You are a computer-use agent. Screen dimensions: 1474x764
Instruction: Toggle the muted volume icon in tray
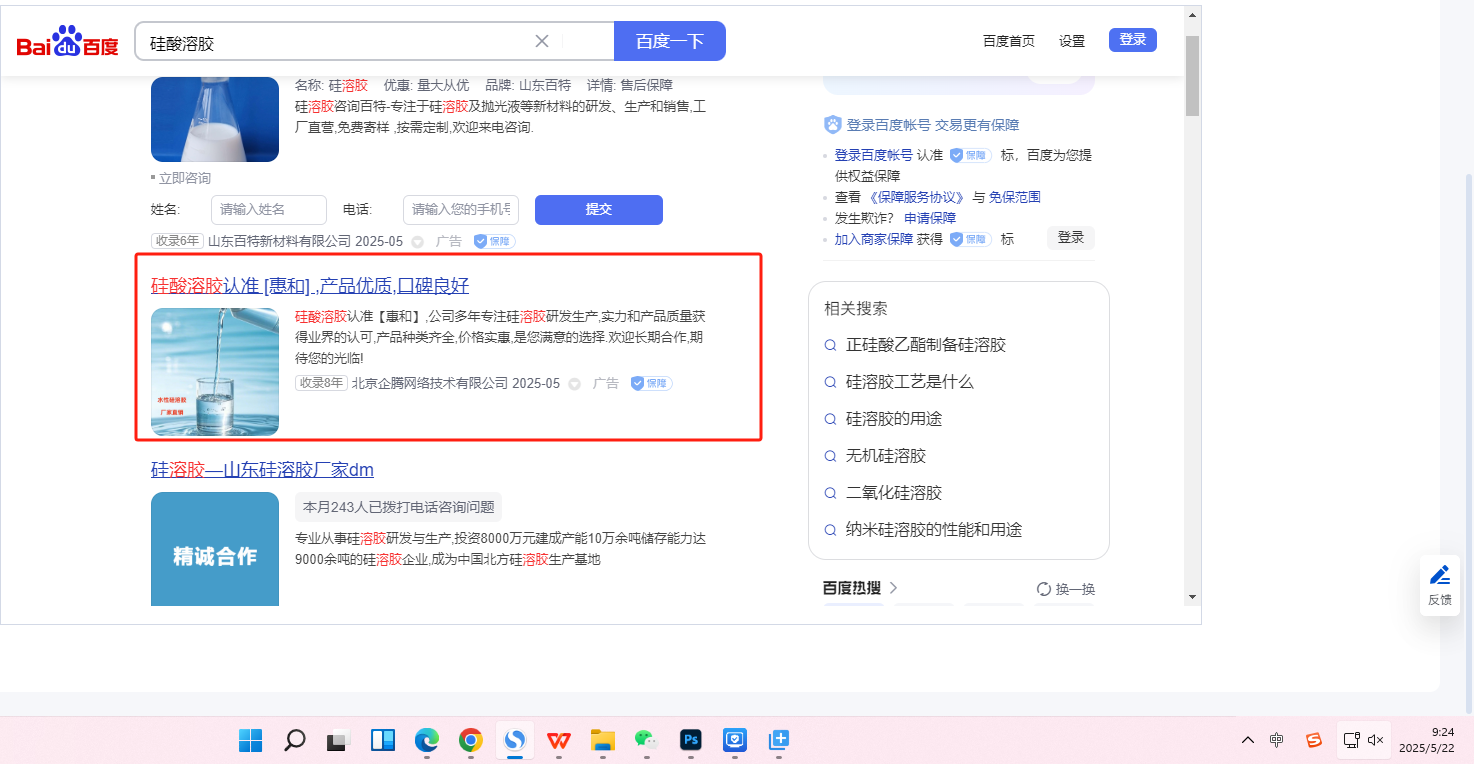(x=1376, y=740)
